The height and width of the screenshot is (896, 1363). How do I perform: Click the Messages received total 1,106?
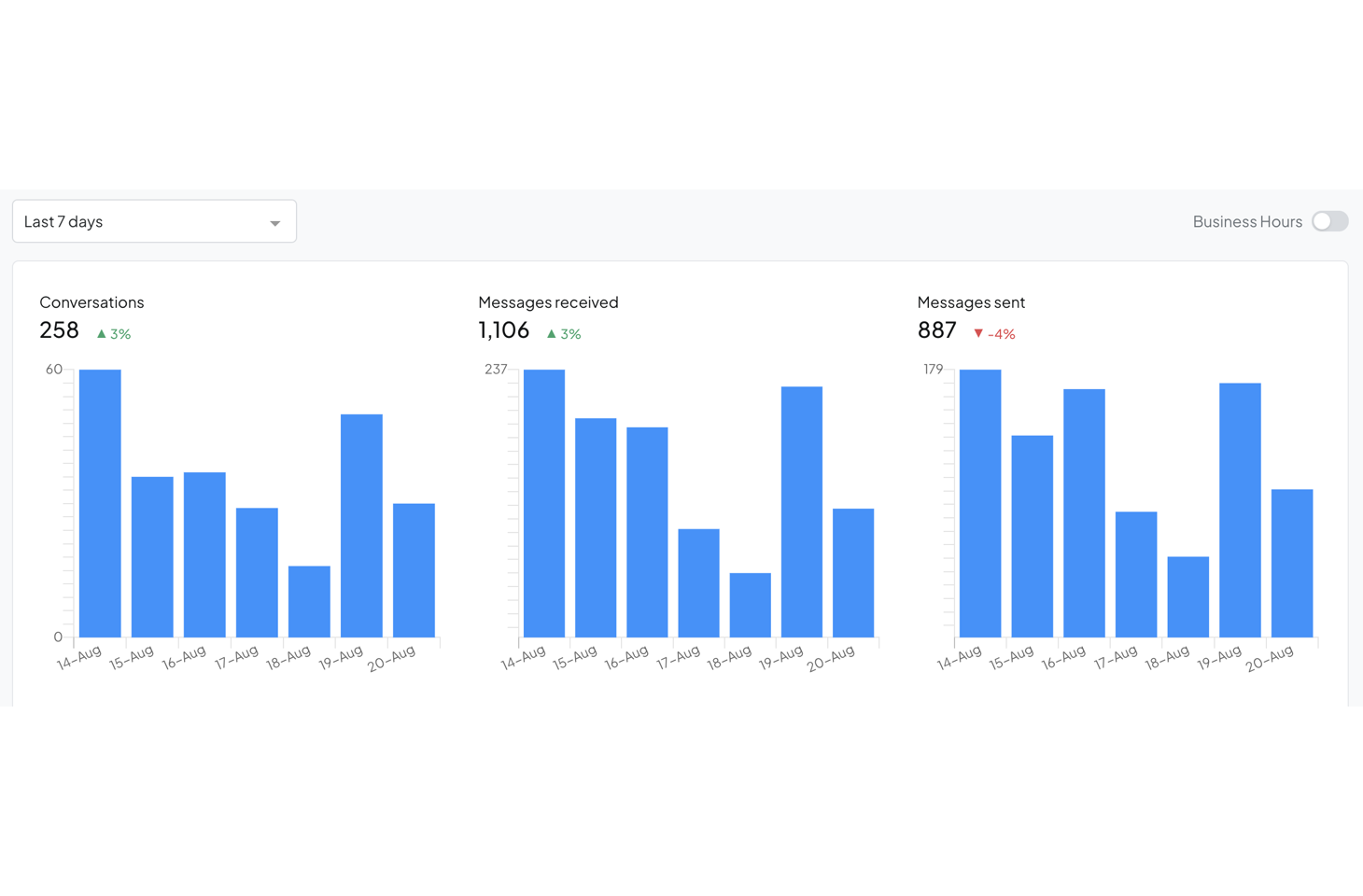pyautogui.click(x=504, y=330)
